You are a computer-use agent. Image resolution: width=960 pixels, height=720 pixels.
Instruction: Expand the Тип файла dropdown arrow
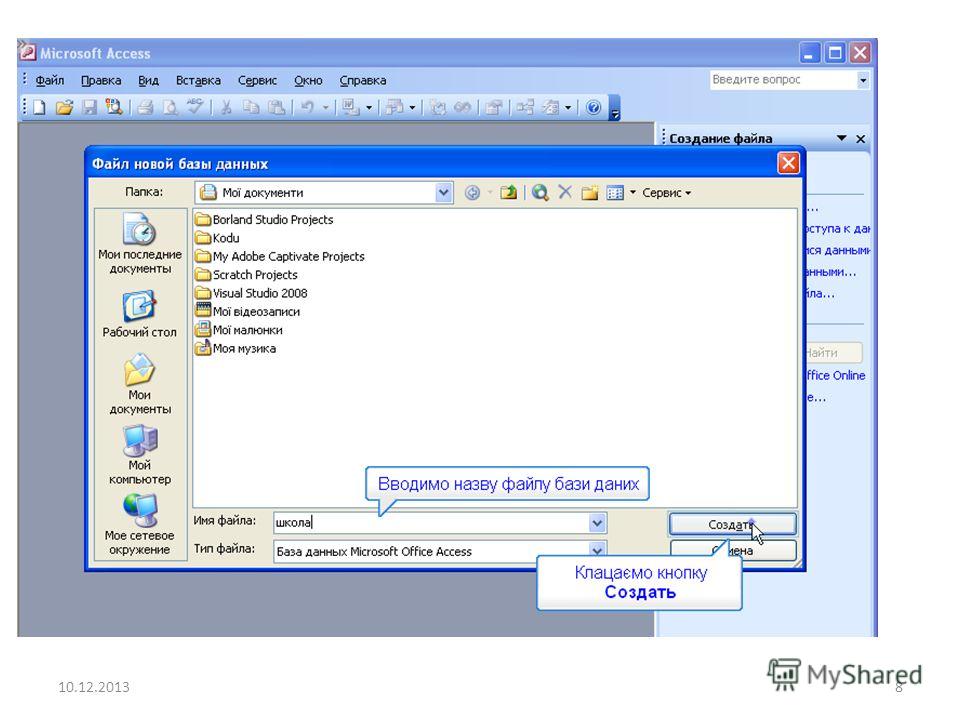click(597, 550)
